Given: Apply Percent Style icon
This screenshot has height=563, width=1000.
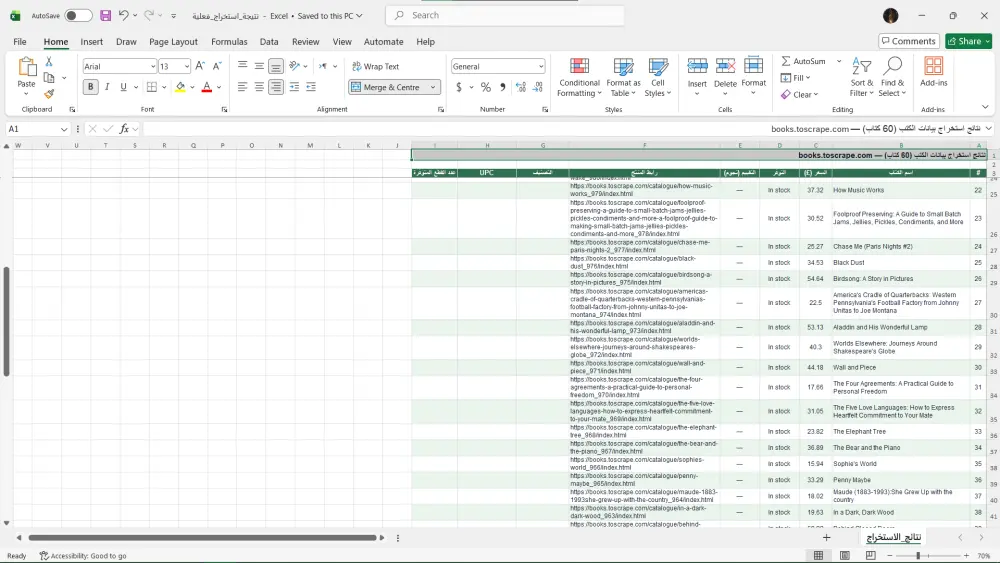Looking at the screenshot, I should [486, 87].
